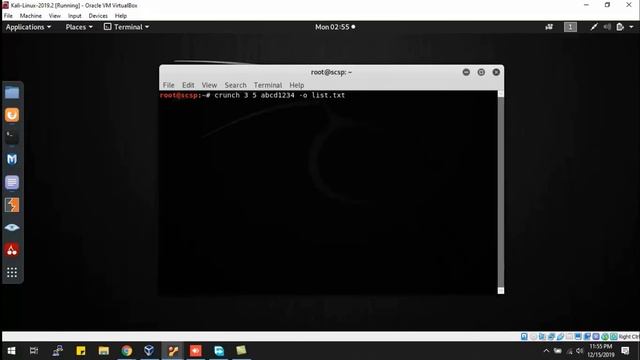Open Windows notification center icon

click(625, 351)
